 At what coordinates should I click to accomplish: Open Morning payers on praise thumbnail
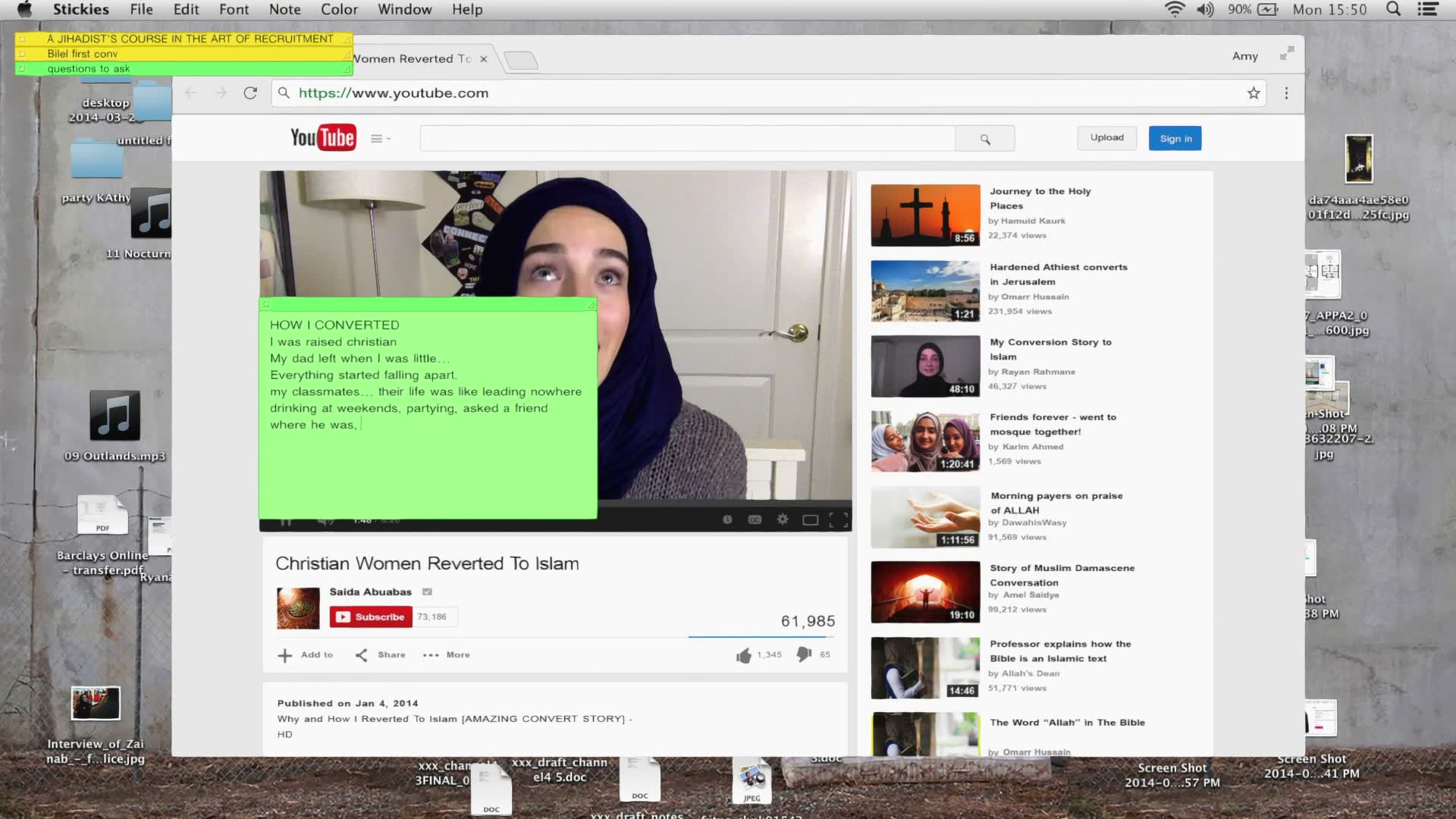925,517
